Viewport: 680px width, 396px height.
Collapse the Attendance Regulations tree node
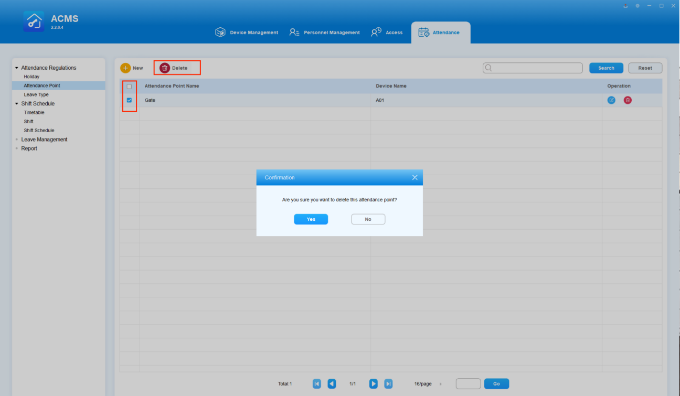[x=16, y=68]
